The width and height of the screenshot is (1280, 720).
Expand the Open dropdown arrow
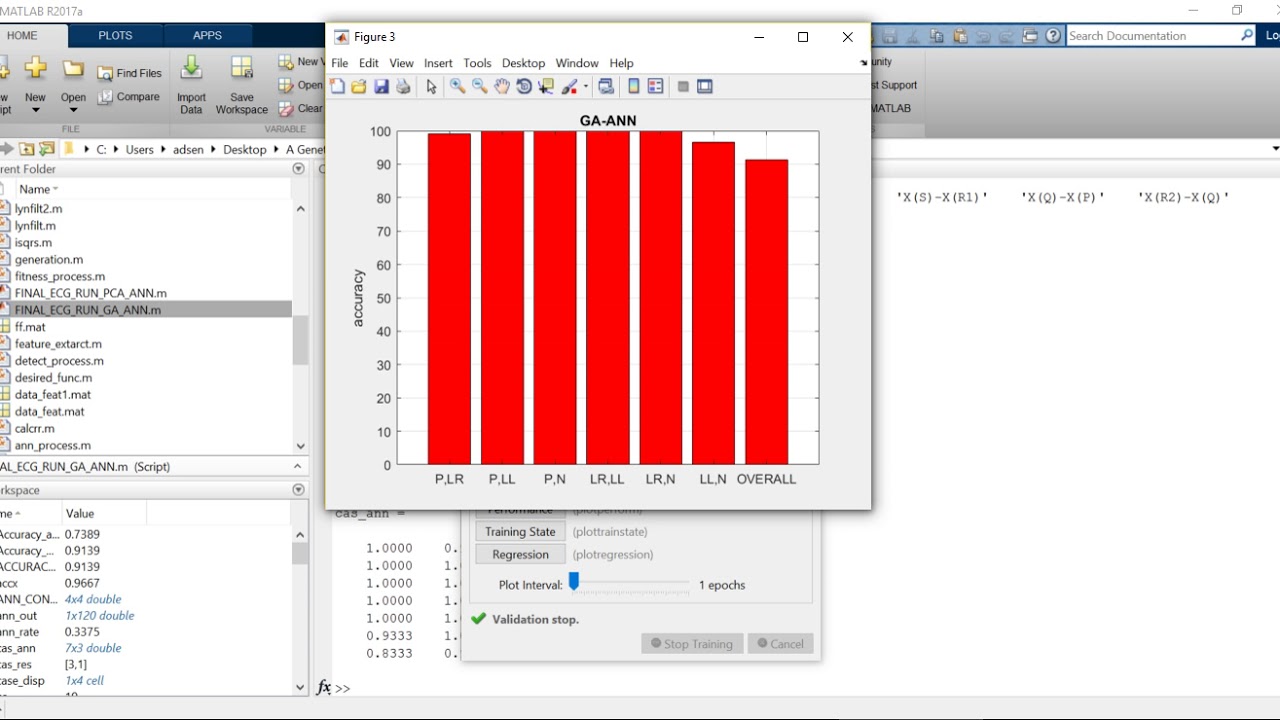pyautogui.click(x=73, y=110)
